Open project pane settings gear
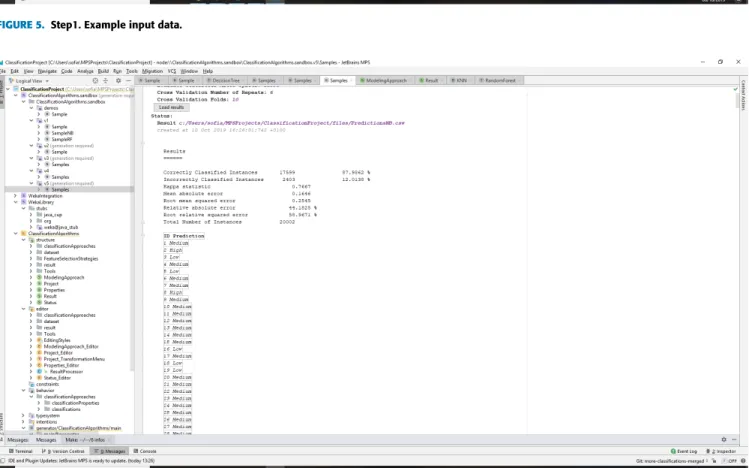 coord(118,81)
